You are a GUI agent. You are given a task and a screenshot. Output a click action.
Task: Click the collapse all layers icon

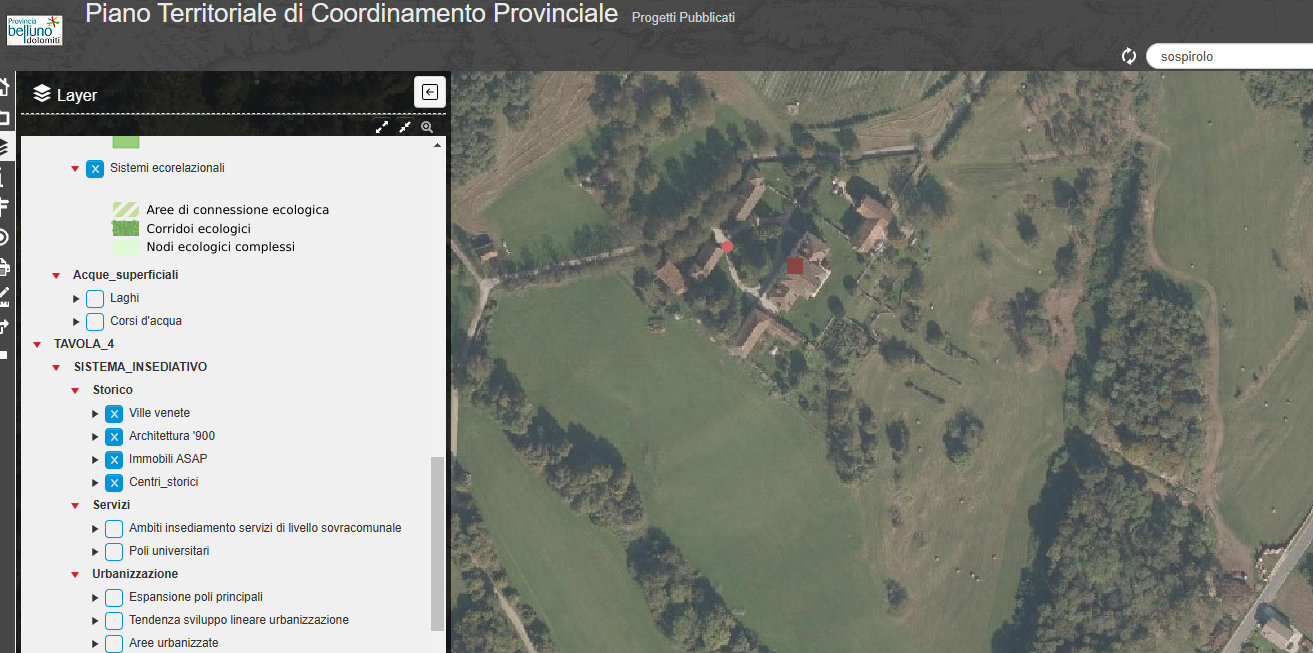(405, 127)
